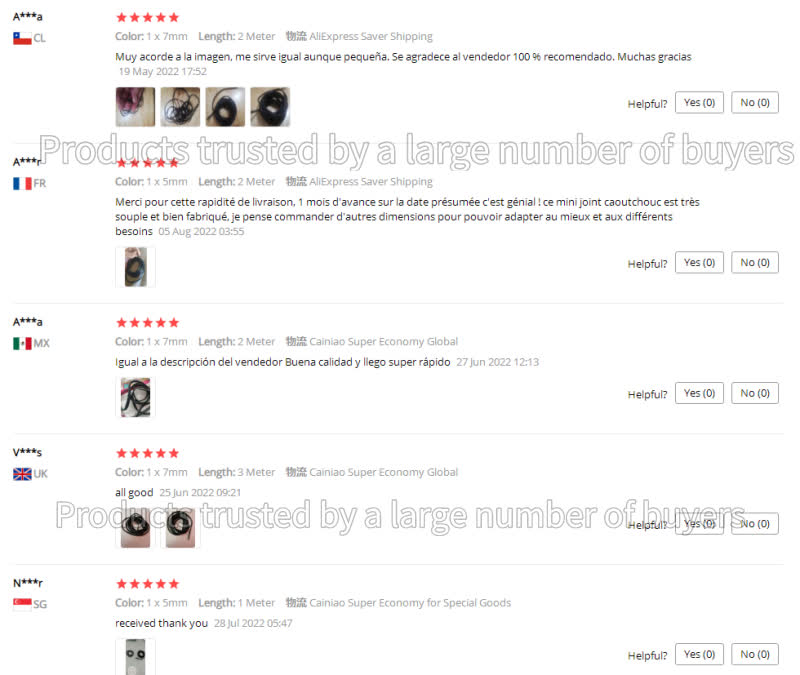
Task: Click the UK flag icon
Action: [x=22, y=474]
